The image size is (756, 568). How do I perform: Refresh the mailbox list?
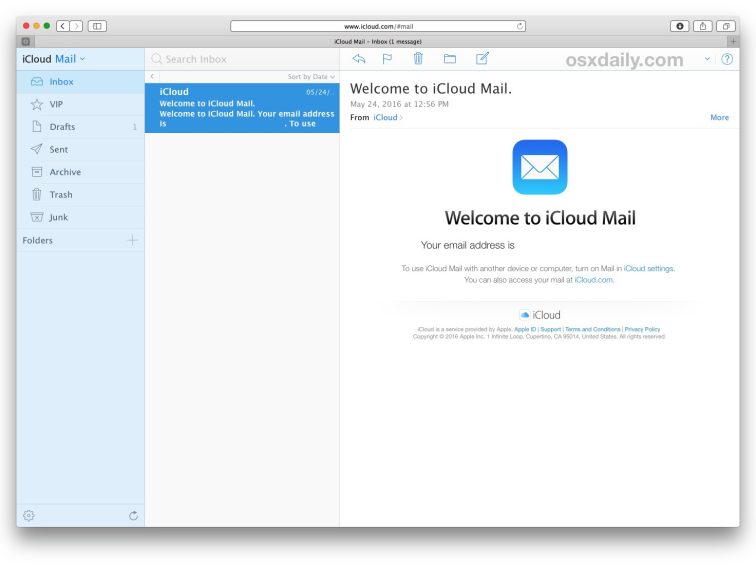click(x=133, y=515)
